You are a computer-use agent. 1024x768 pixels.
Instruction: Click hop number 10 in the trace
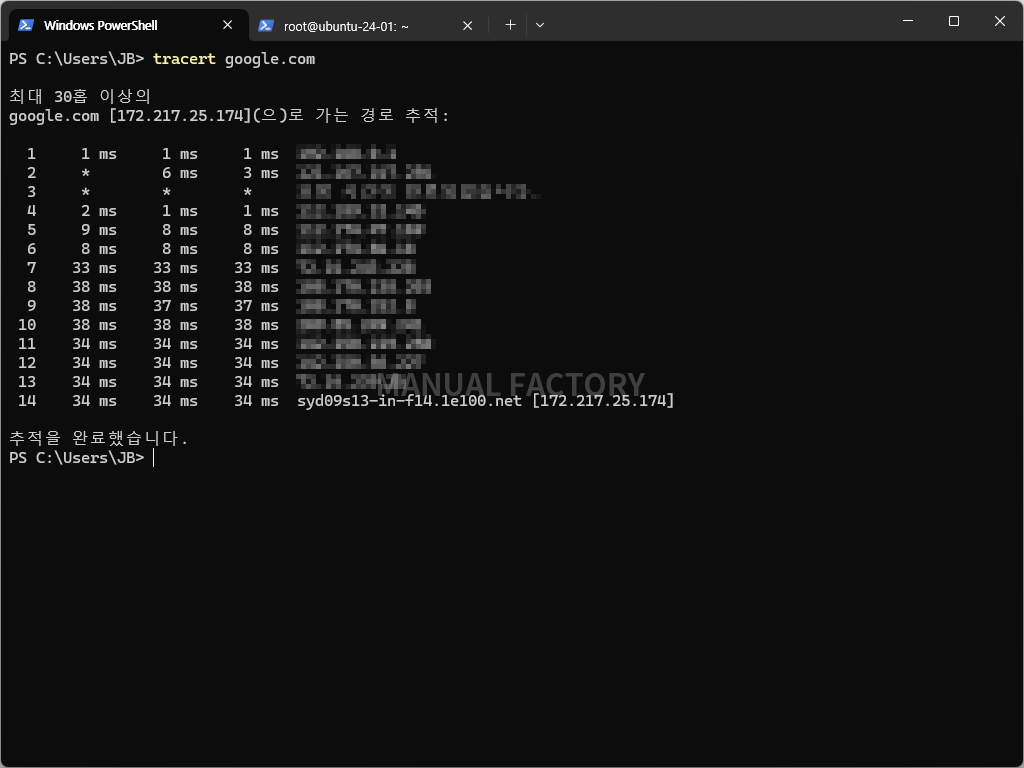pos(27,325)
